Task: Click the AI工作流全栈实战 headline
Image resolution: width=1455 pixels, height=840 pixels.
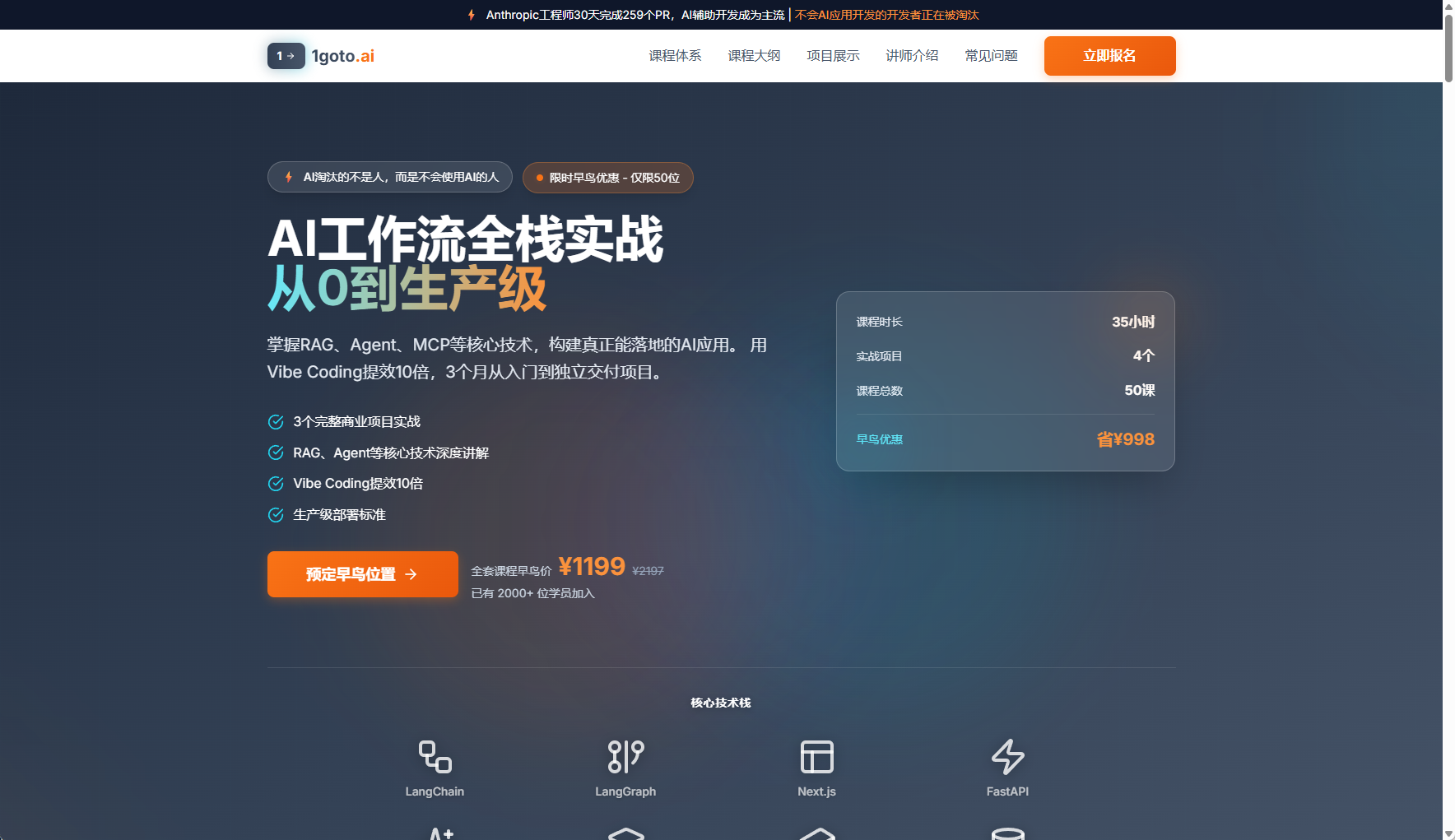Action: click(x=465, y=239)
